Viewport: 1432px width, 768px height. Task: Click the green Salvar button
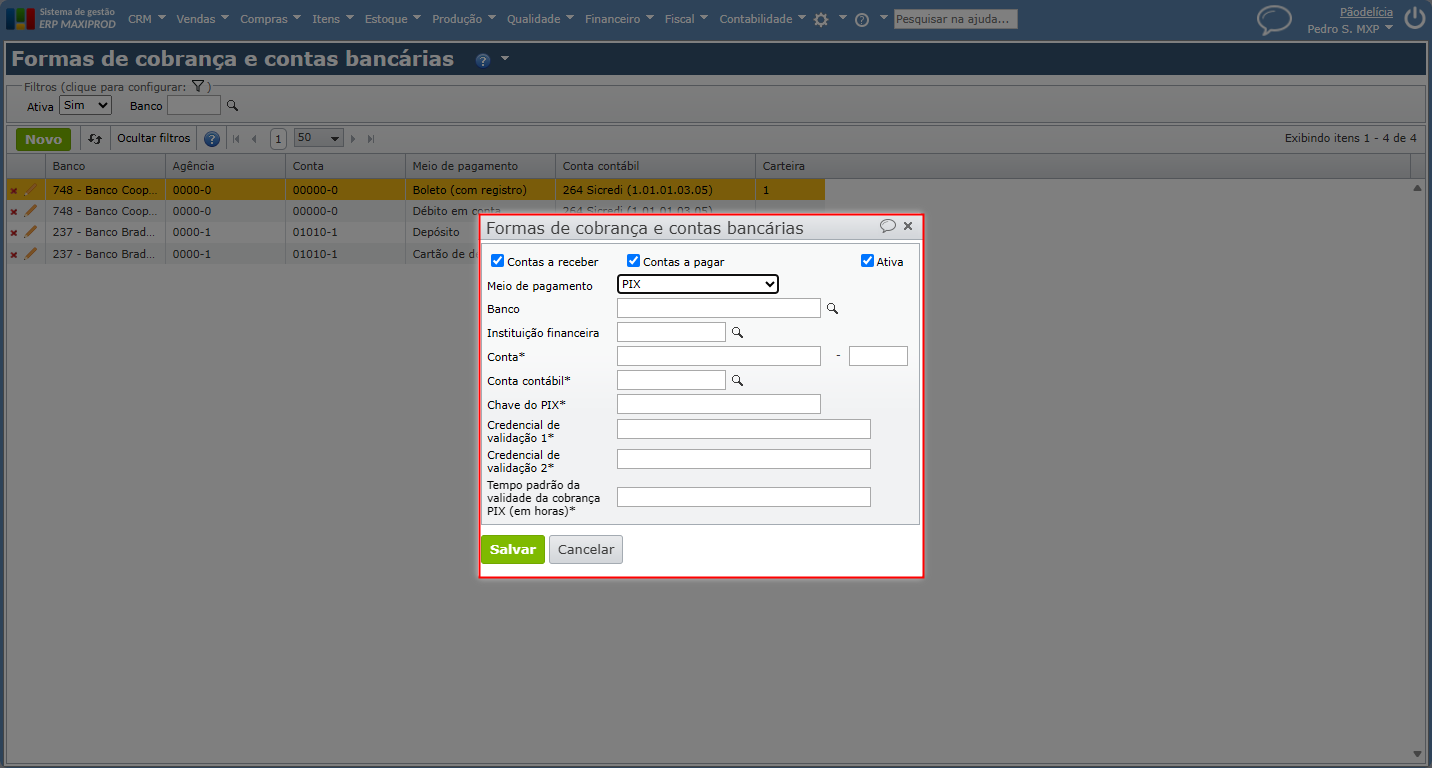coord(513,550)
